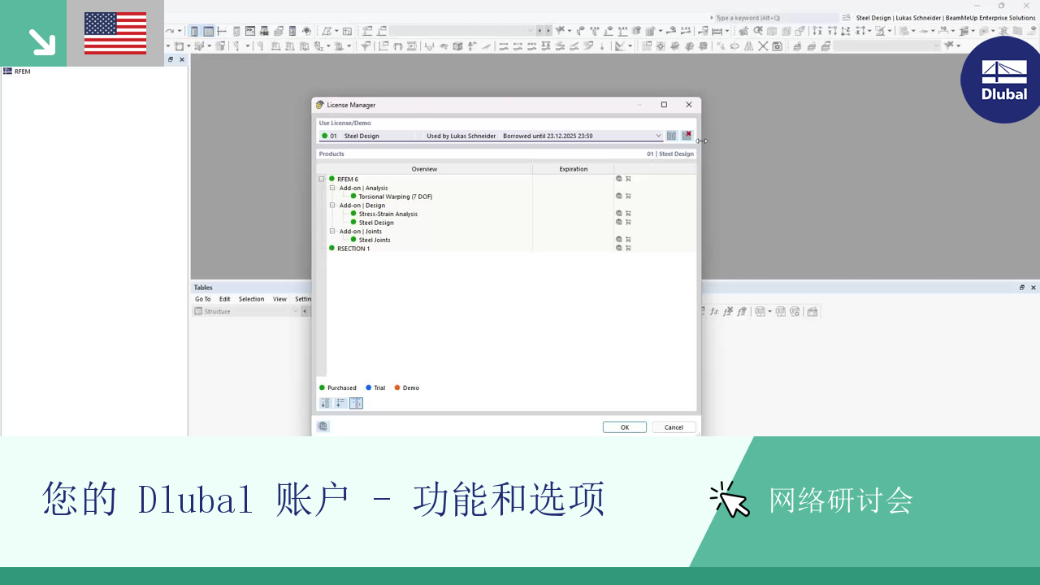
Task: Select the 'RFEM 6' row
Action: click(x=348, y=179)
